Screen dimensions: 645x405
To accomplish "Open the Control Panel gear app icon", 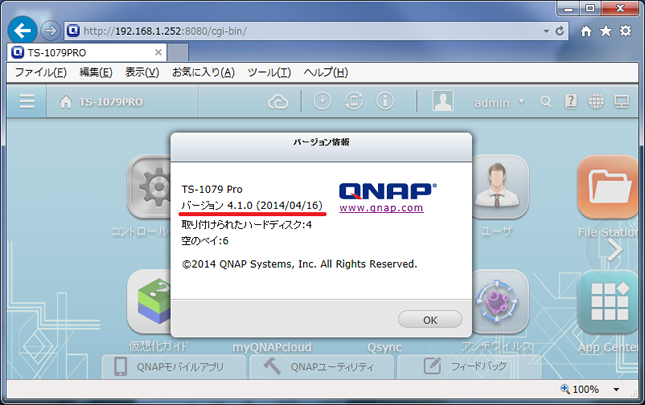I will coord(149,187).
